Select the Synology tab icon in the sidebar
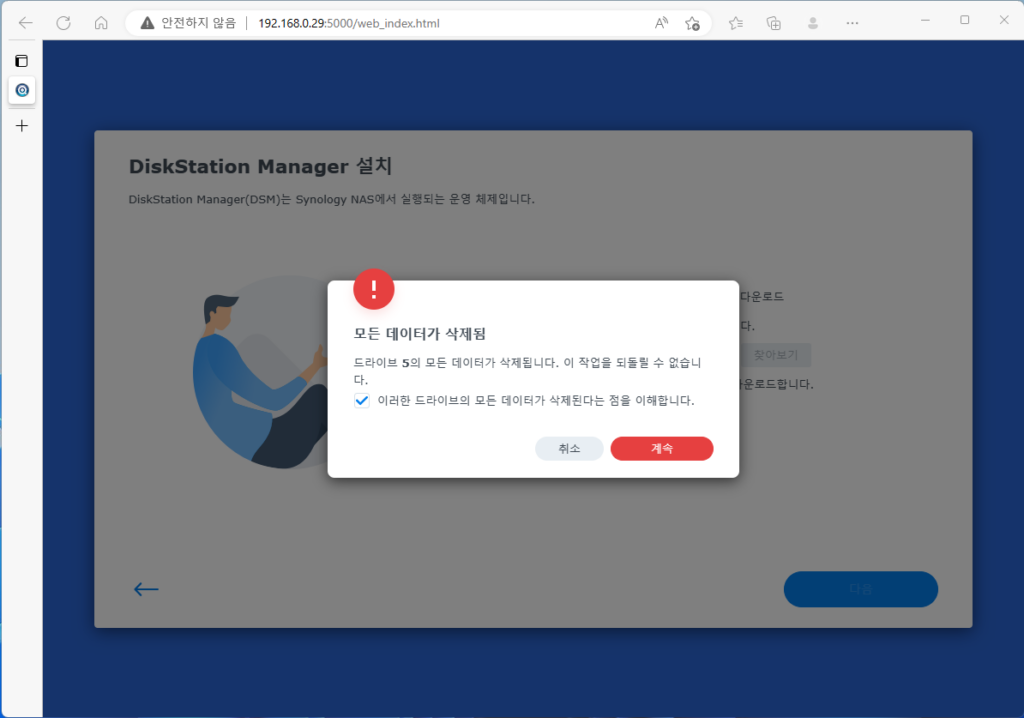 [22, 90]
